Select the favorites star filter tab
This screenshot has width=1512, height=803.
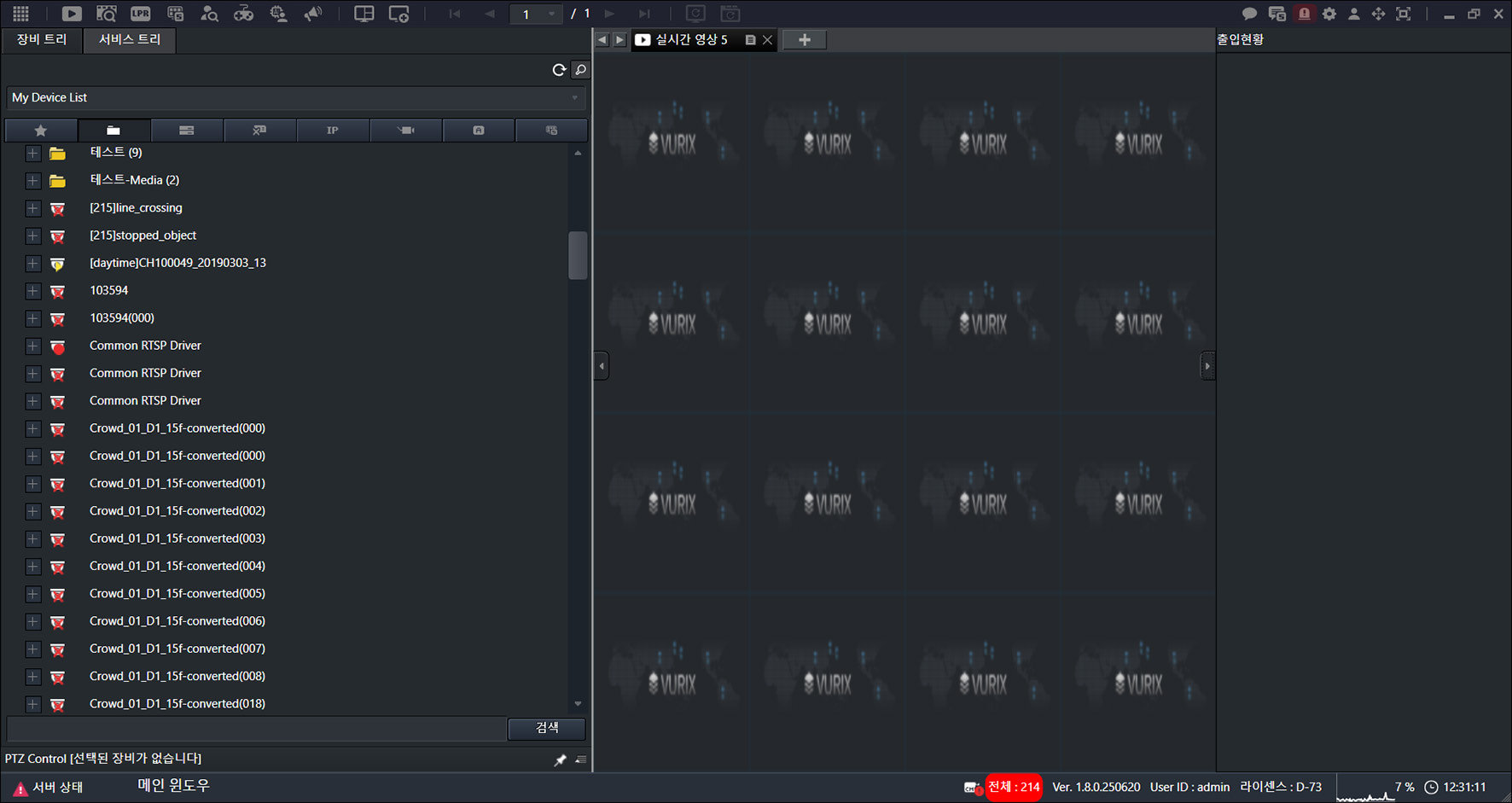(x=41, y=131)
